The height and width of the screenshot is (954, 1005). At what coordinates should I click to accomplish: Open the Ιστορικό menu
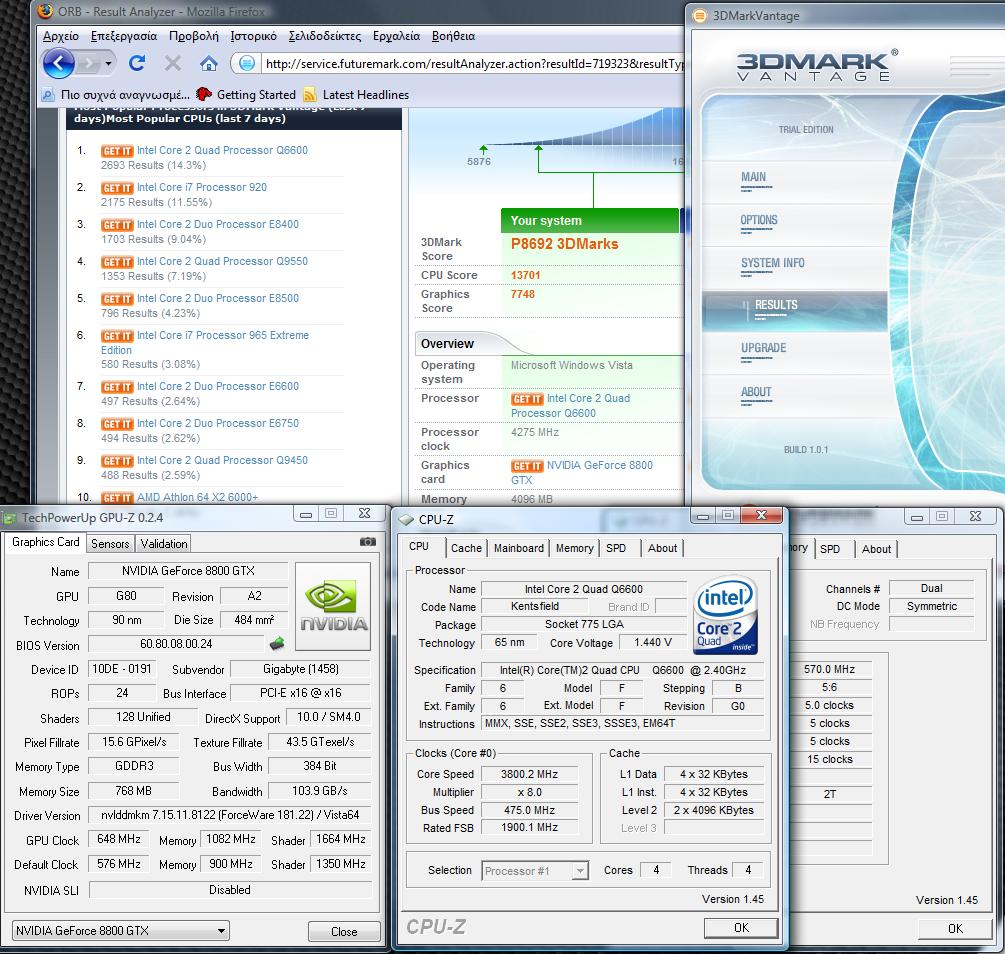tap(254, 36)
